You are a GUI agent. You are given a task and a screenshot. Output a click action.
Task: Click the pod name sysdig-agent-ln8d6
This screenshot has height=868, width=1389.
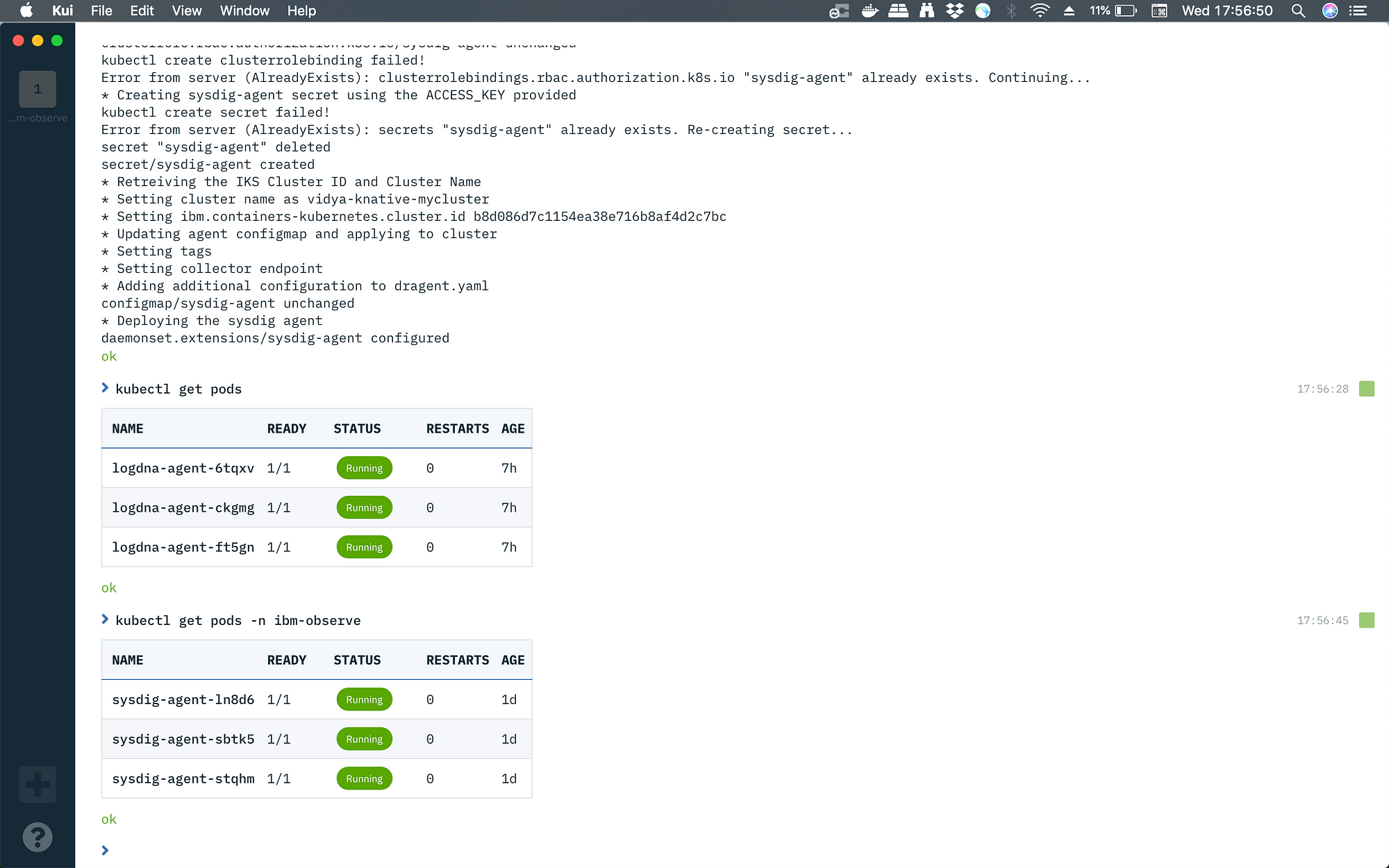tap(183, 699)
